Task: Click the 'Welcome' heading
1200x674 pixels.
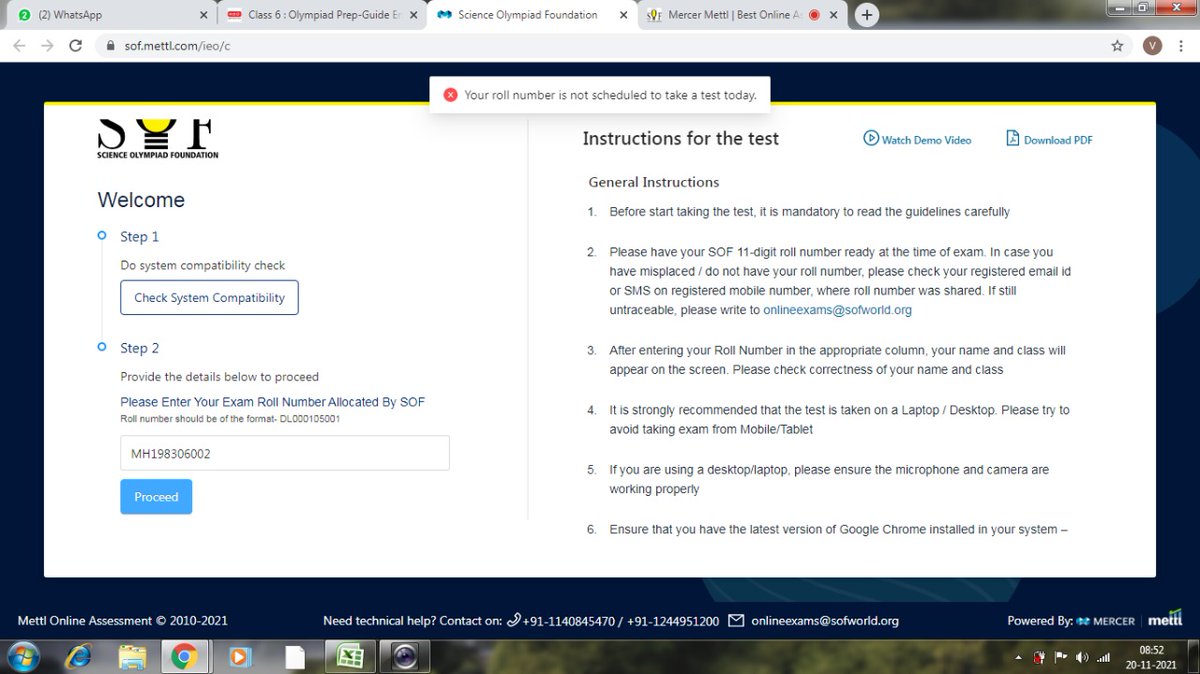Action: coord(141,200)
